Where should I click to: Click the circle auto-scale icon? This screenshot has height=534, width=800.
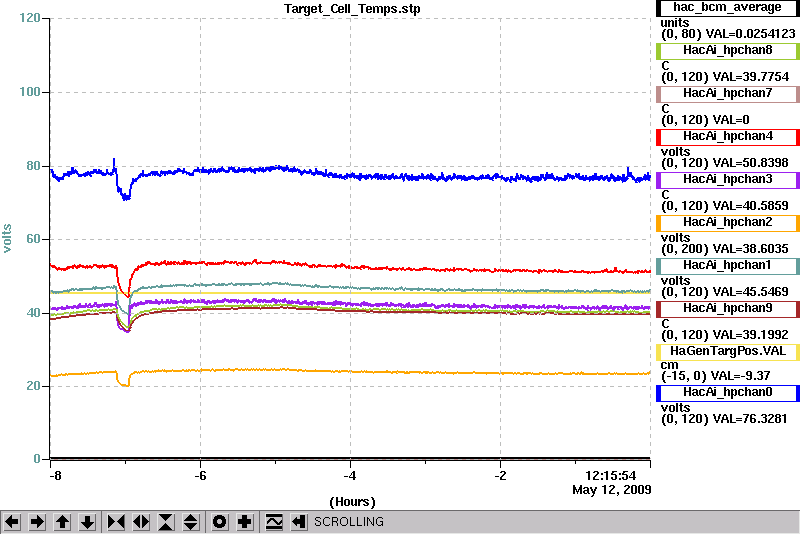(x=220, y=522)
